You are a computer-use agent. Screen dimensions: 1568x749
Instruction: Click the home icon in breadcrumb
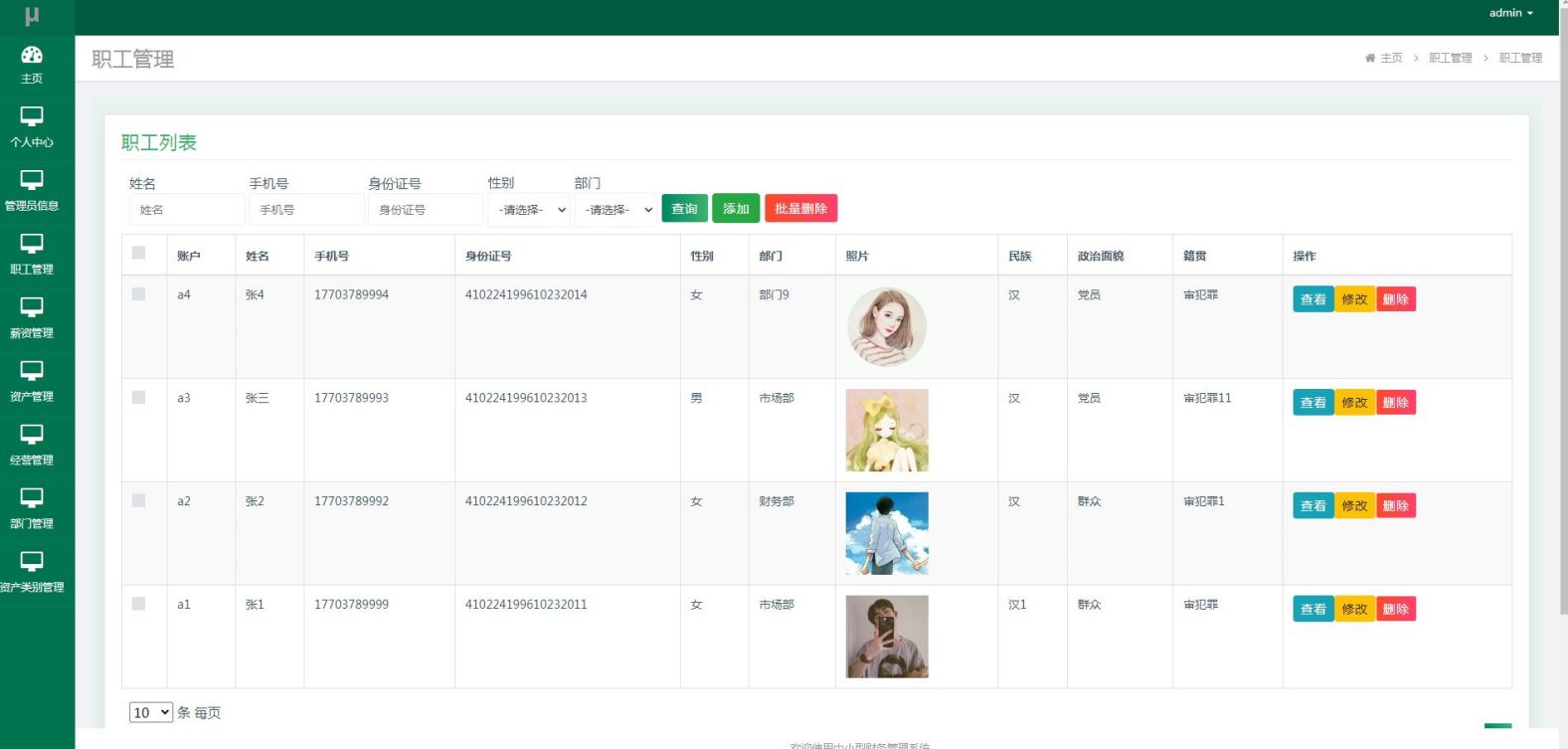(x=1370, y=58)
